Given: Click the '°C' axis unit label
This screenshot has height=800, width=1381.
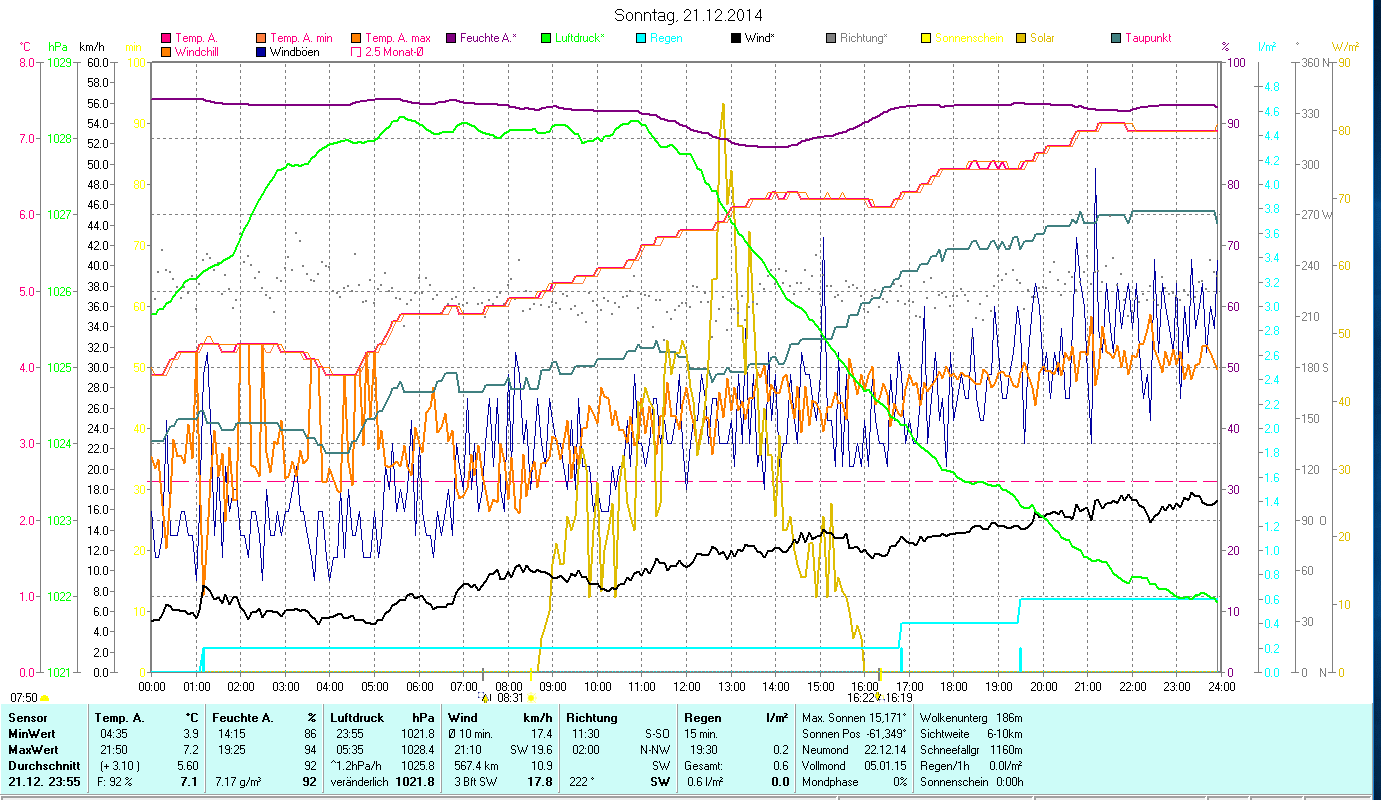Looking at the screenshot, I should pyautogui.click(x=25, y=47).
